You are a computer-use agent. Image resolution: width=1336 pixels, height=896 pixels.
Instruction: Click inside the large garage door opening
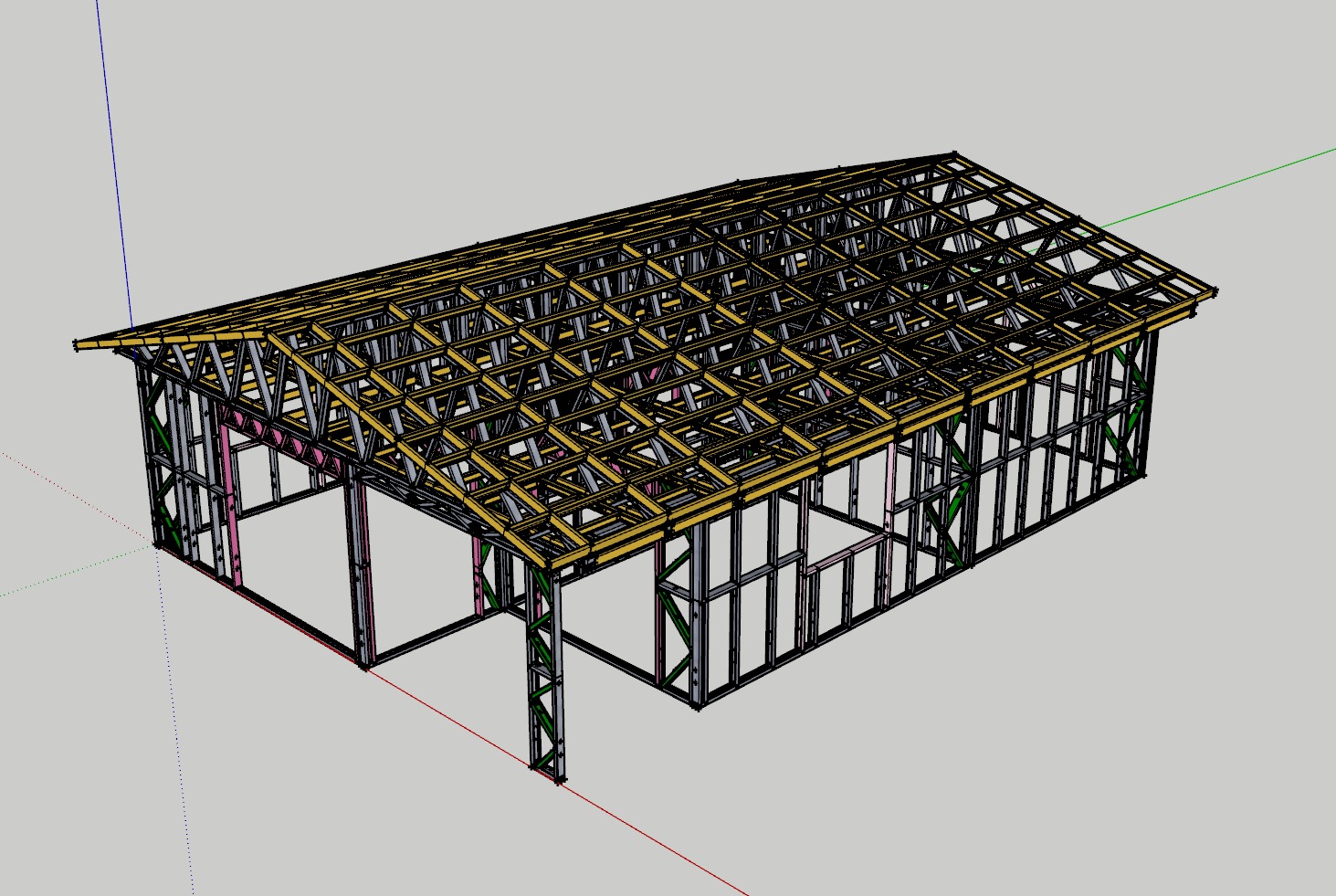coord(292,548)
